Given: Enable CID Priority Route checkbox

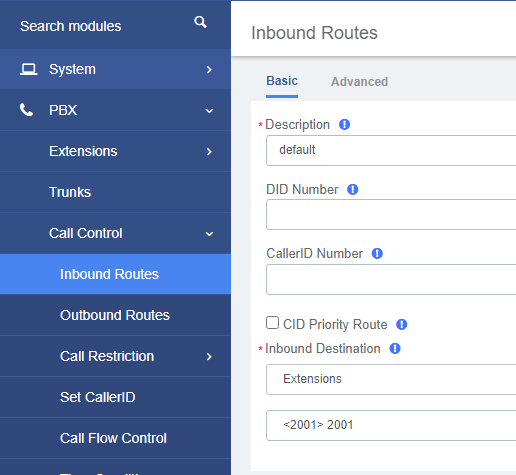Looking at the screenshot, I should click(x=272, y=323).
